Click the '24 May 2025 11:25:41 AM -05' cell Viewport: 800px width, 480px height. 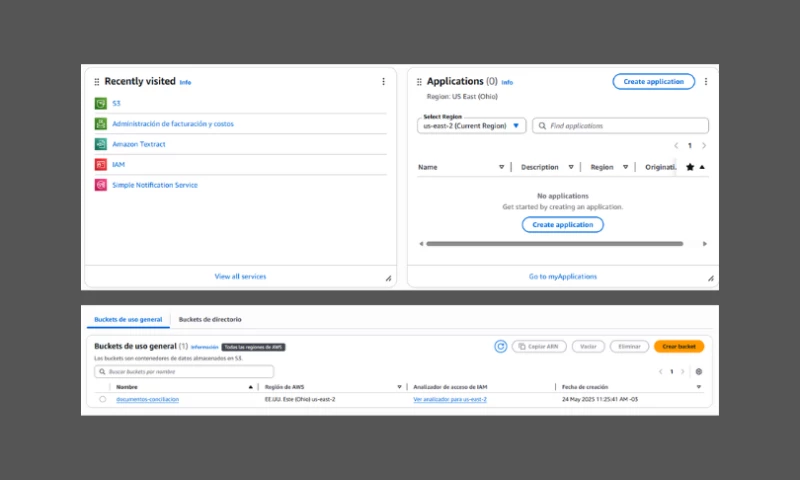point(600,399)
